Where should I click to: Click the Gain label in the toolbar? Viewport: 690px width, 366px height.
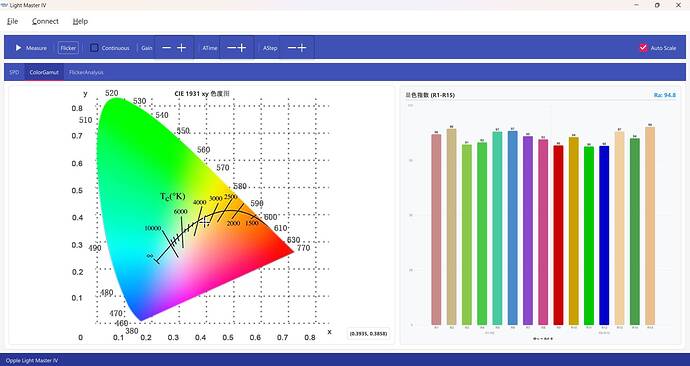pyautogui.click(x=147, y=48)
